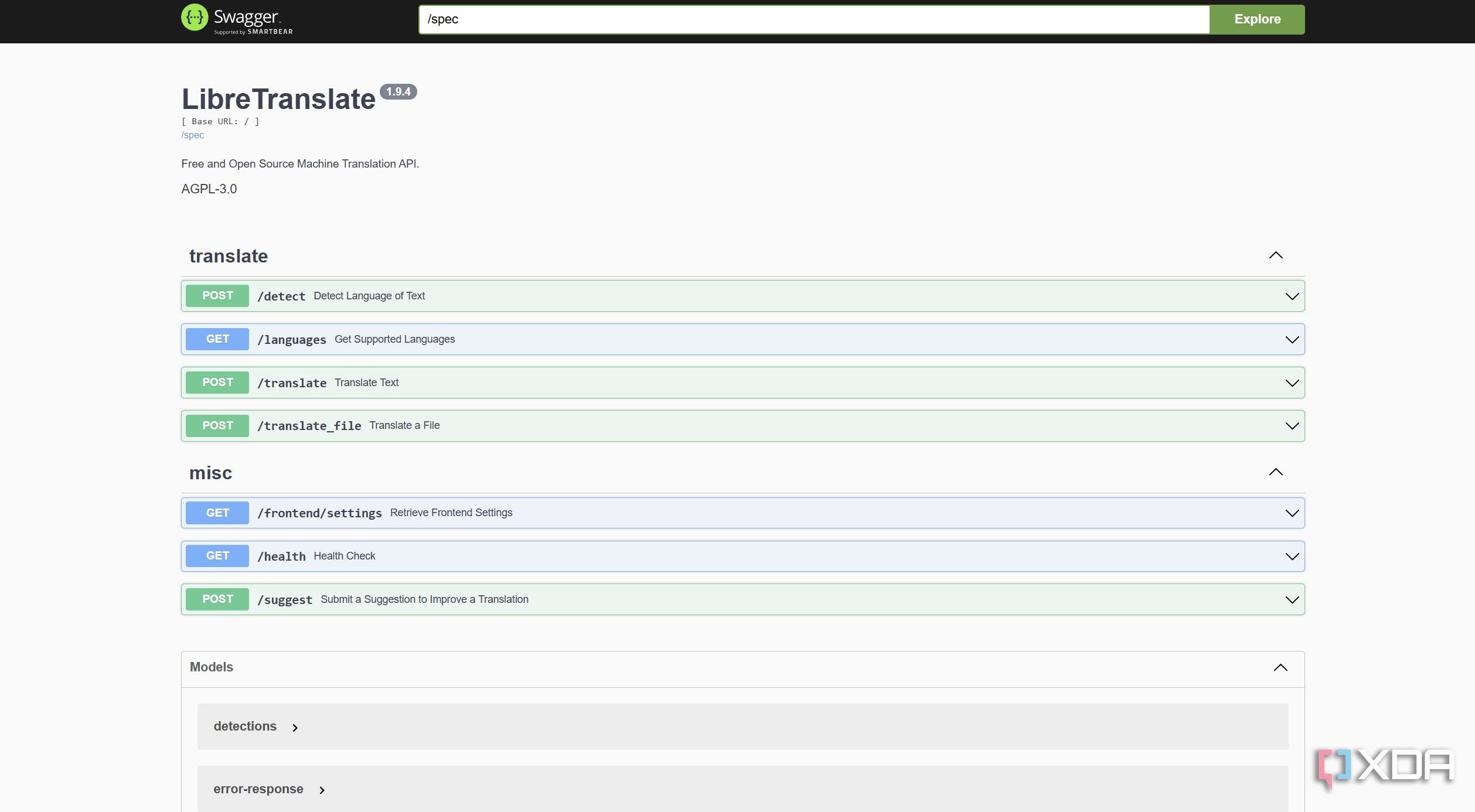The width and height of the screenshot is (1475, 812).
Task: Focus the /spec URL input field
Action: [814, 19]
